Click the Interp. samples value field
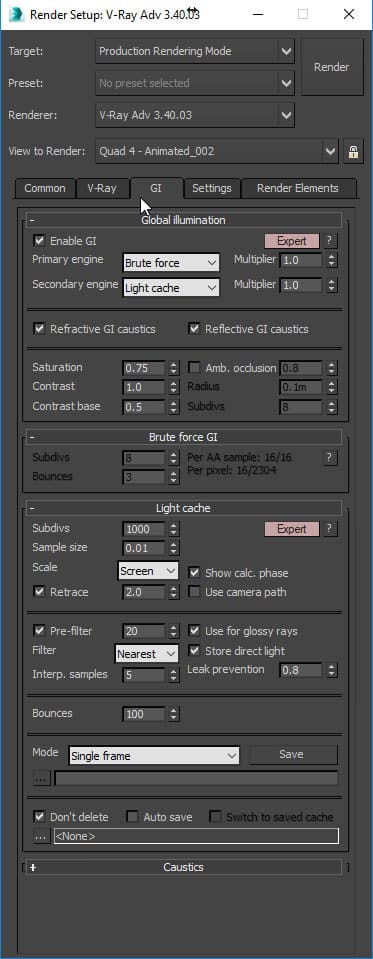 coord(144,675)
